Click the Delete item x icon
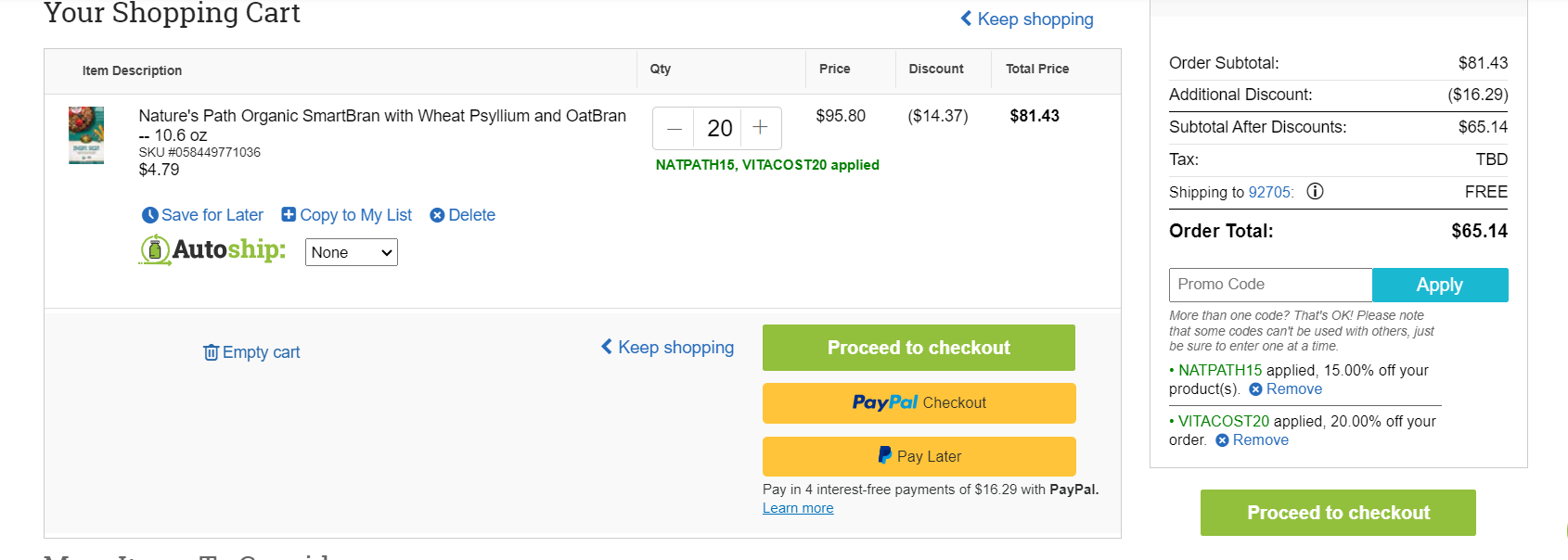The height and width of the screenshot is (560, 1568). (x=437, y=215)
